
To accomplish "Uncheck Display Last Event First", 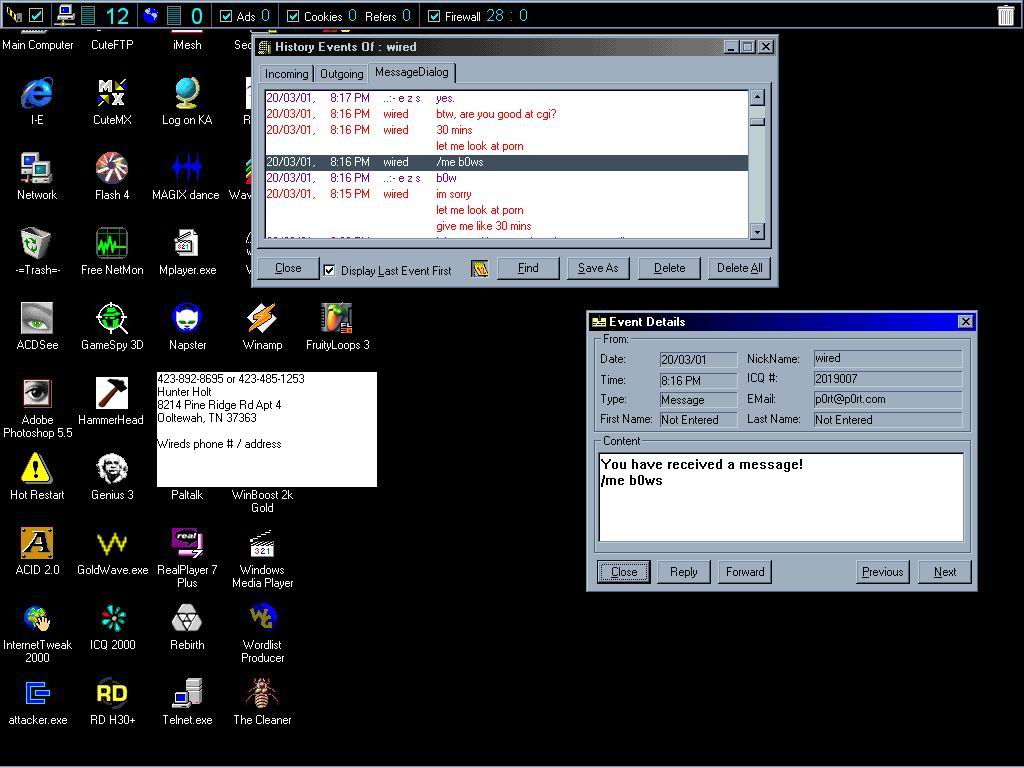I will 329,270.
